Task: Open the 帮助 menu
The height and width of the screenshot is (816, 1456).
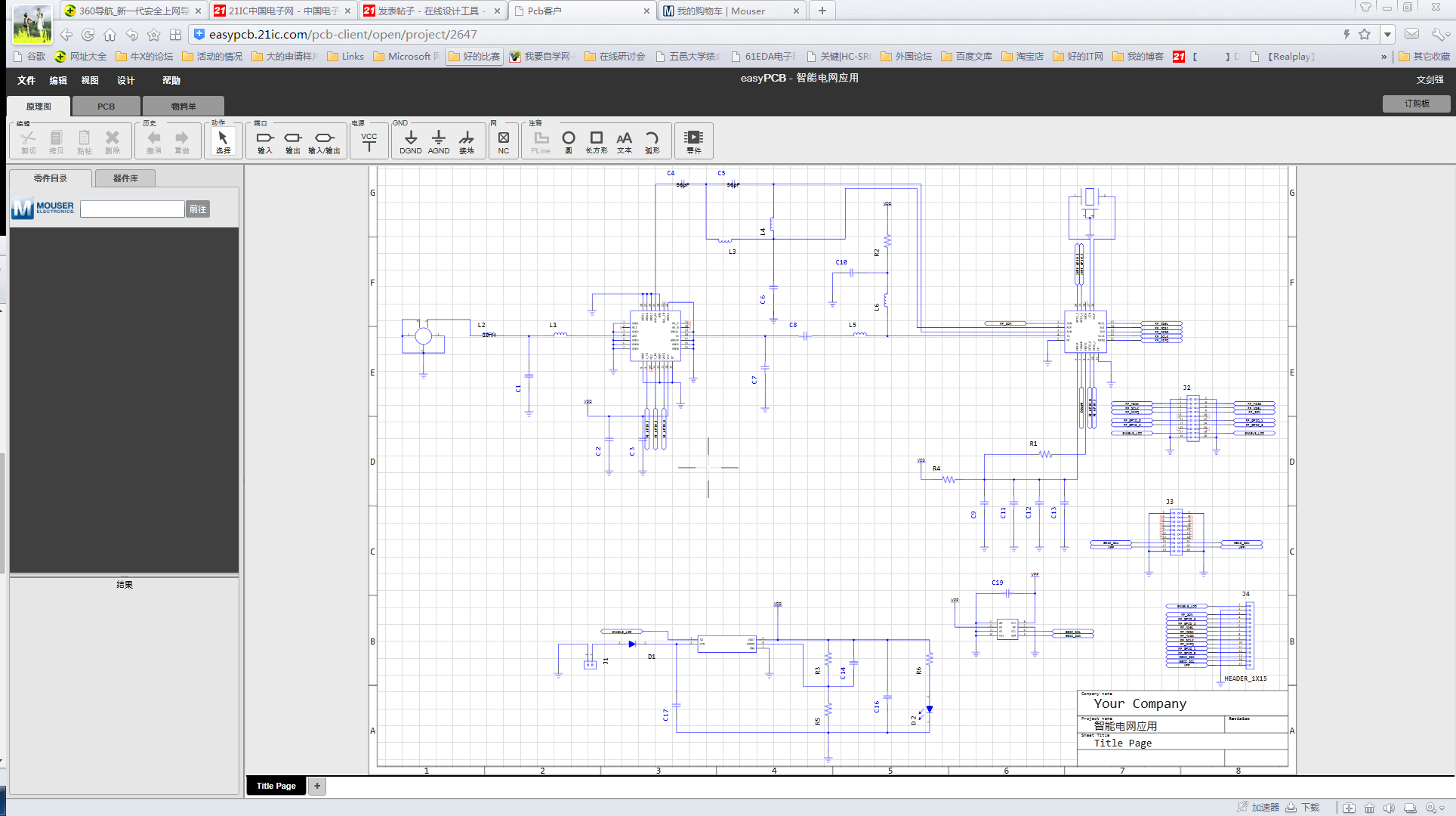Action: coord(171,80)
